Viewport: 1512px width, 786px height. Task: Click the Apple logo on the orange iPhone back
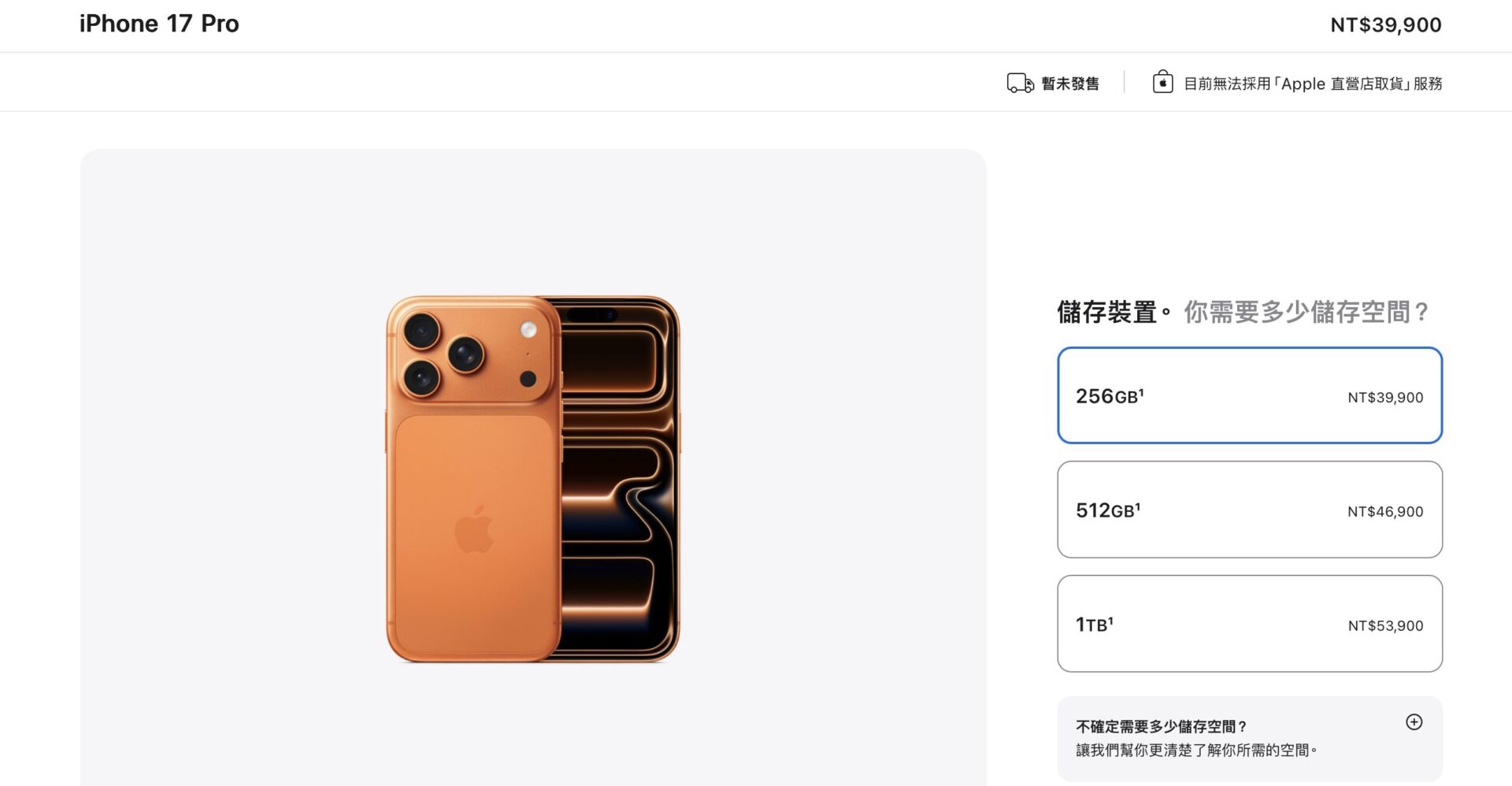point(474,528)
